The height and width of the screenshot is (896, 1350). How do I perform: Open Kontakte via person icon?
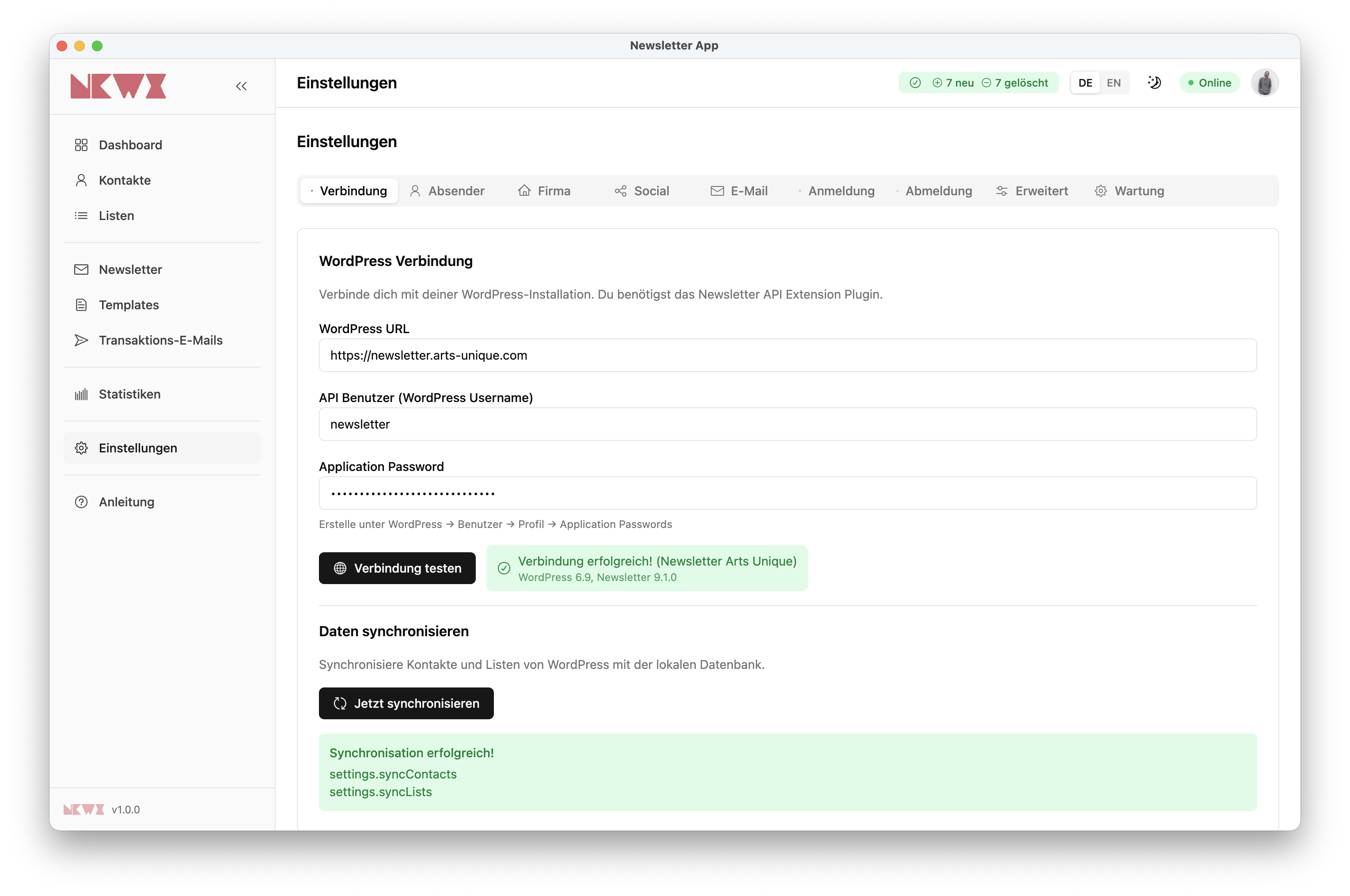pos(81,181)
